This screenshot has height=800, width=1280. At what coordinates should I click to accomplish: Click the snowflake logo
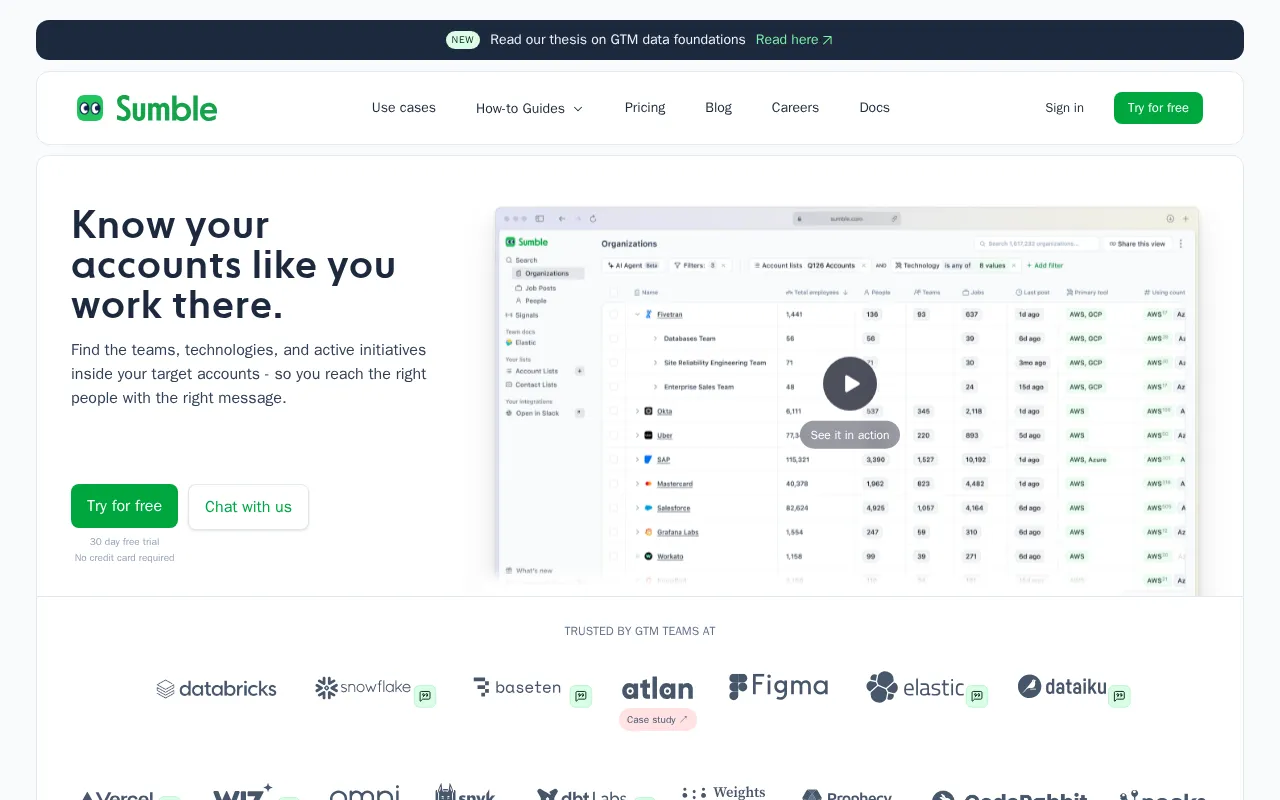(363, 688)
